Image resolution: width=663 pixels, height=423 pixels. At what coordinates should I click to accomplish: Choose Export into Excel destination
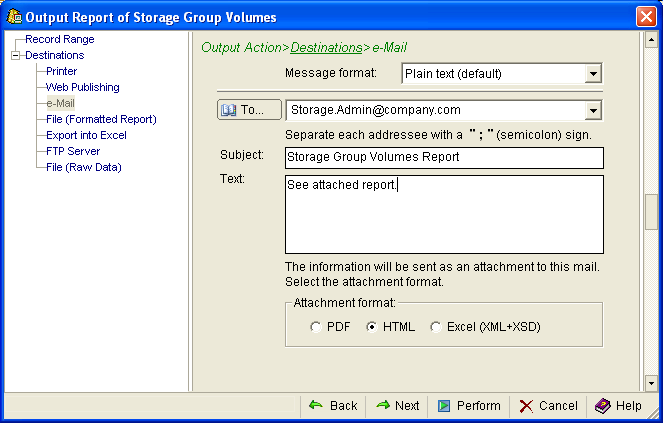coord(86,135)
